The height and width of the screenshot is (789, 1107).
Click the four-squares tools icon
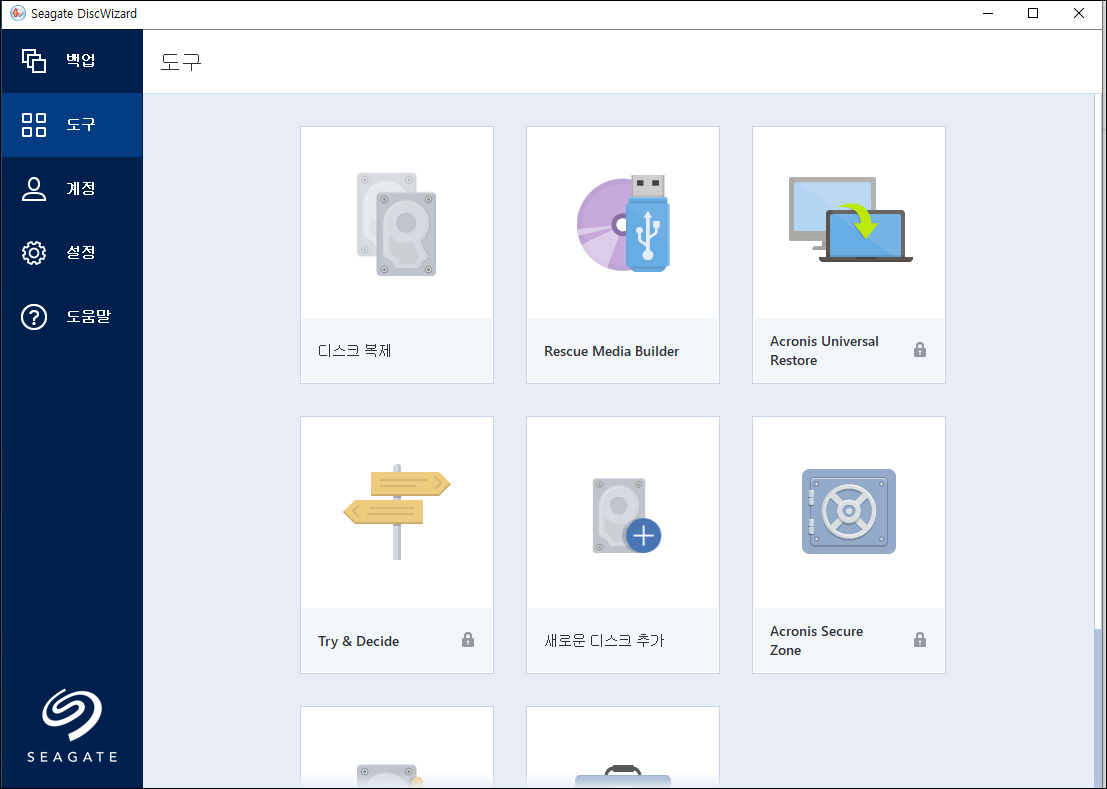[34, 125]
